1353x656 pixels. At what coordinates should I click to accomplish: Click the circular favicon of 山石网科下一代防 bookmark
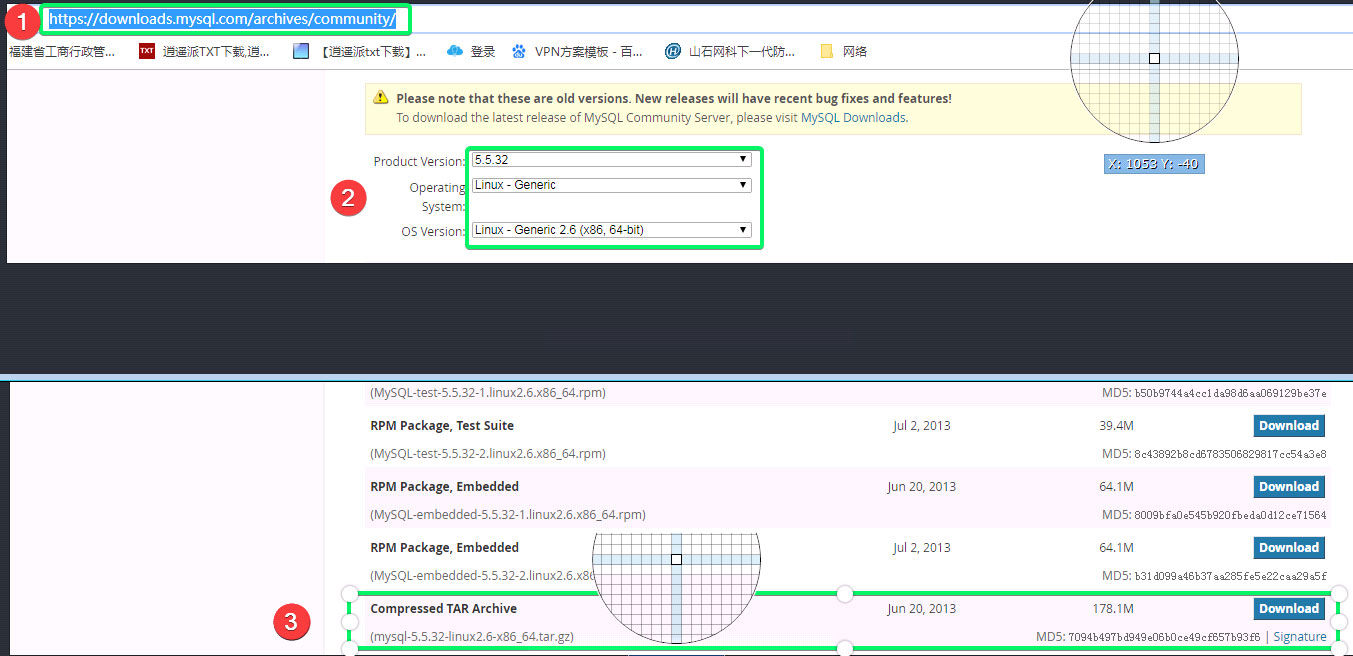673,51
